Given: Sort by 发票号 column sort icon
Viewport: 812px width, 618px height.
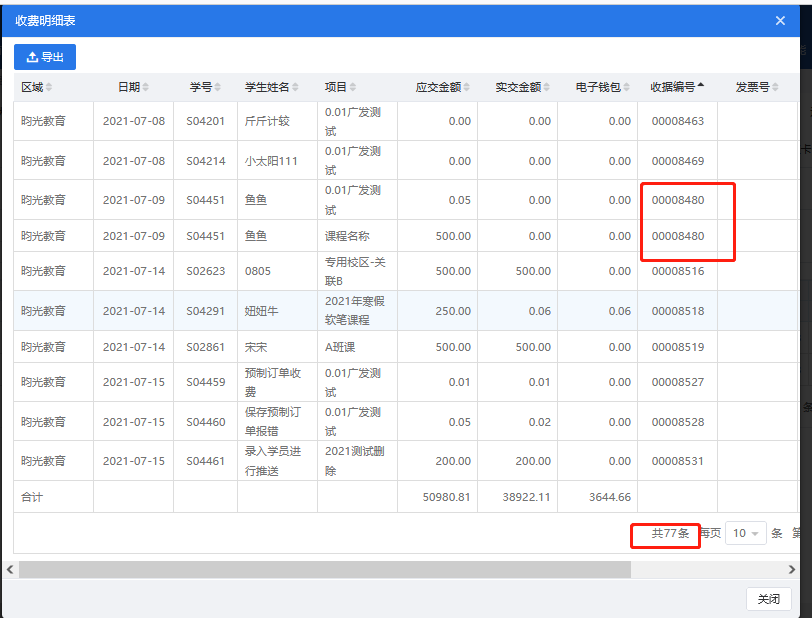Looking at the screenshot, I should (775, 87).
